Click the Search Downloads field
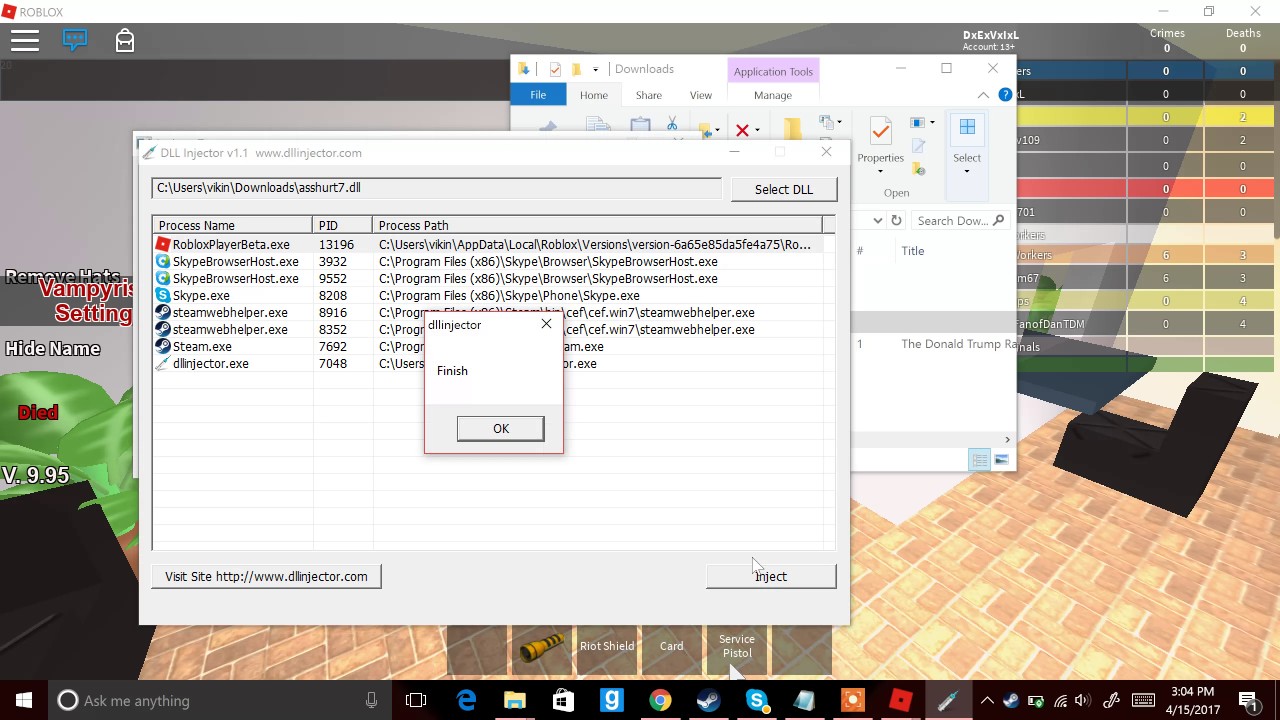 [x=958, y=221]
